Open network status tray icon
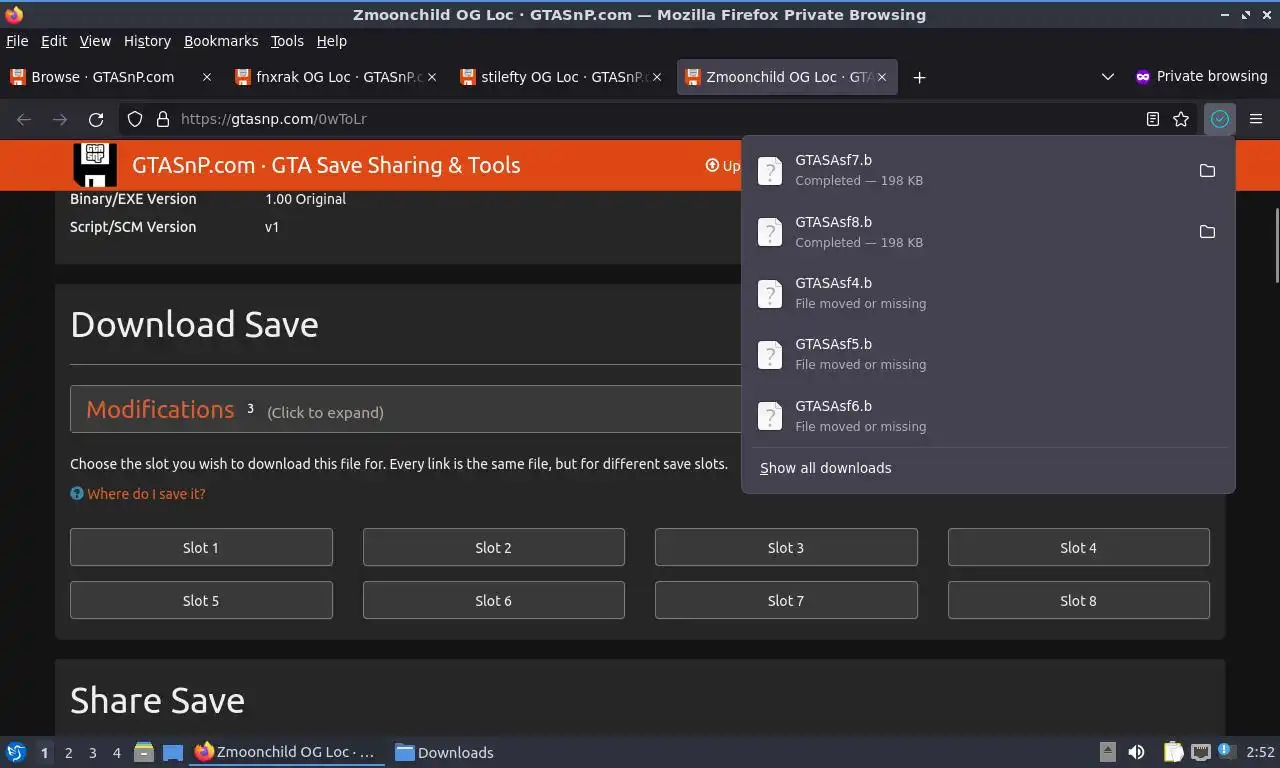The image size is (1280, 768). pyautogui.click(x=1201, y=752)
